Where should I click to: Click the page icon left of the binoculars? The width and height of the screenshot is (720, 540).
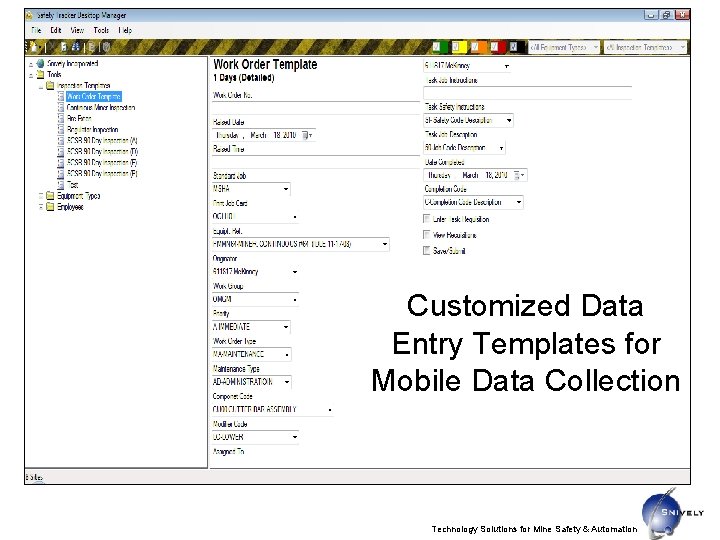point(64,47)
